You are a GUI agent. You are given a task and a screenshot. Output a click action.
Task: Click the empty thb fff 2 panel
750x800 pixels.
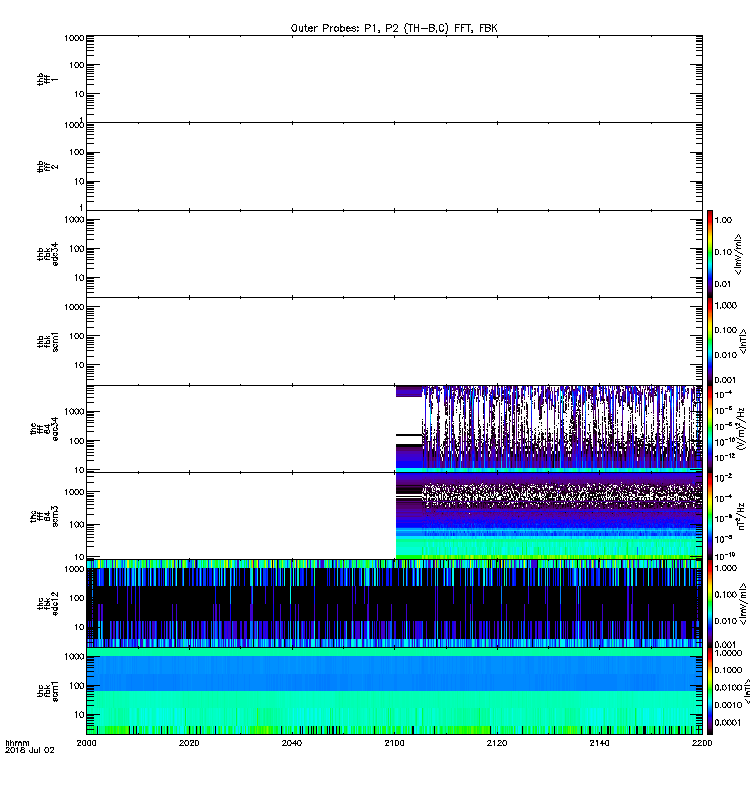click(393, 166)
